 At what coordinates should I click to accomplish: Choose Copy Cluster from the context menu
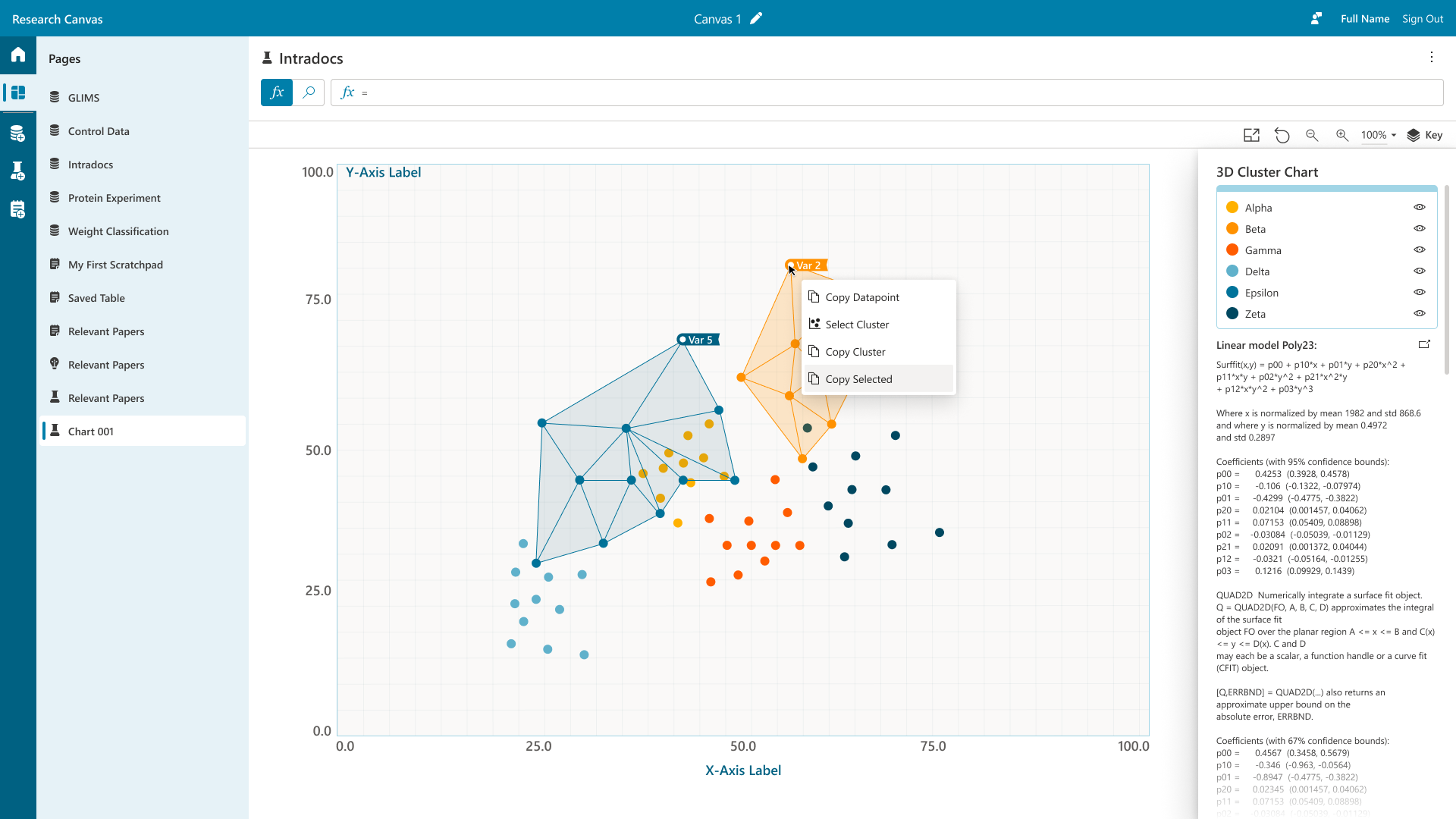coord(855,352)
